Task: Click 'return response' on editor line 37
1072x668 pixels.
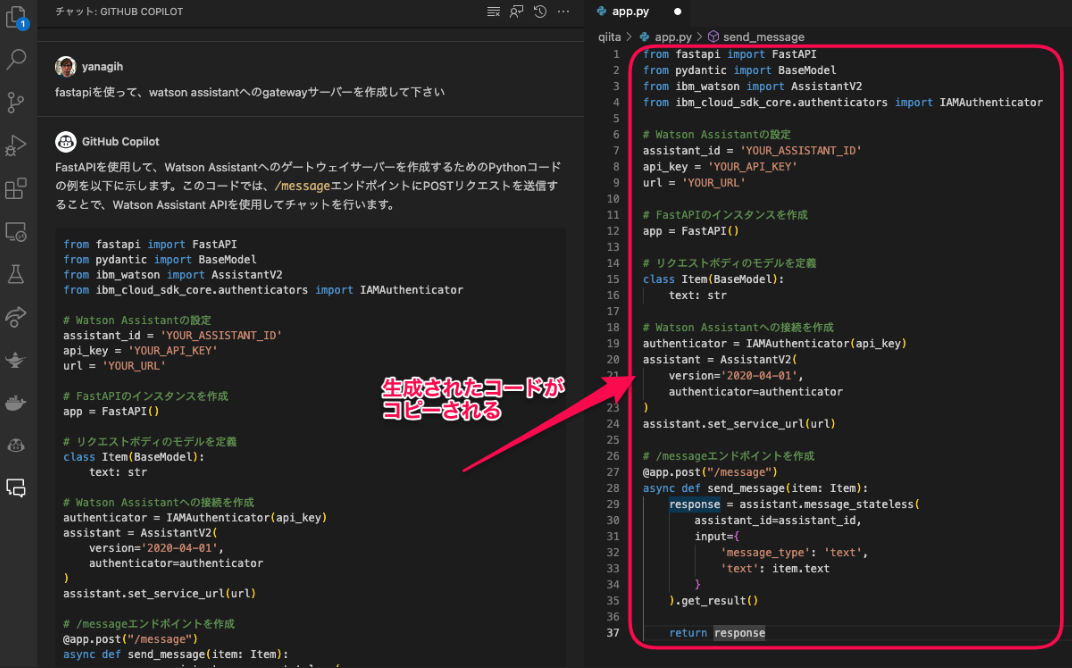Action: tap(716, 633)
